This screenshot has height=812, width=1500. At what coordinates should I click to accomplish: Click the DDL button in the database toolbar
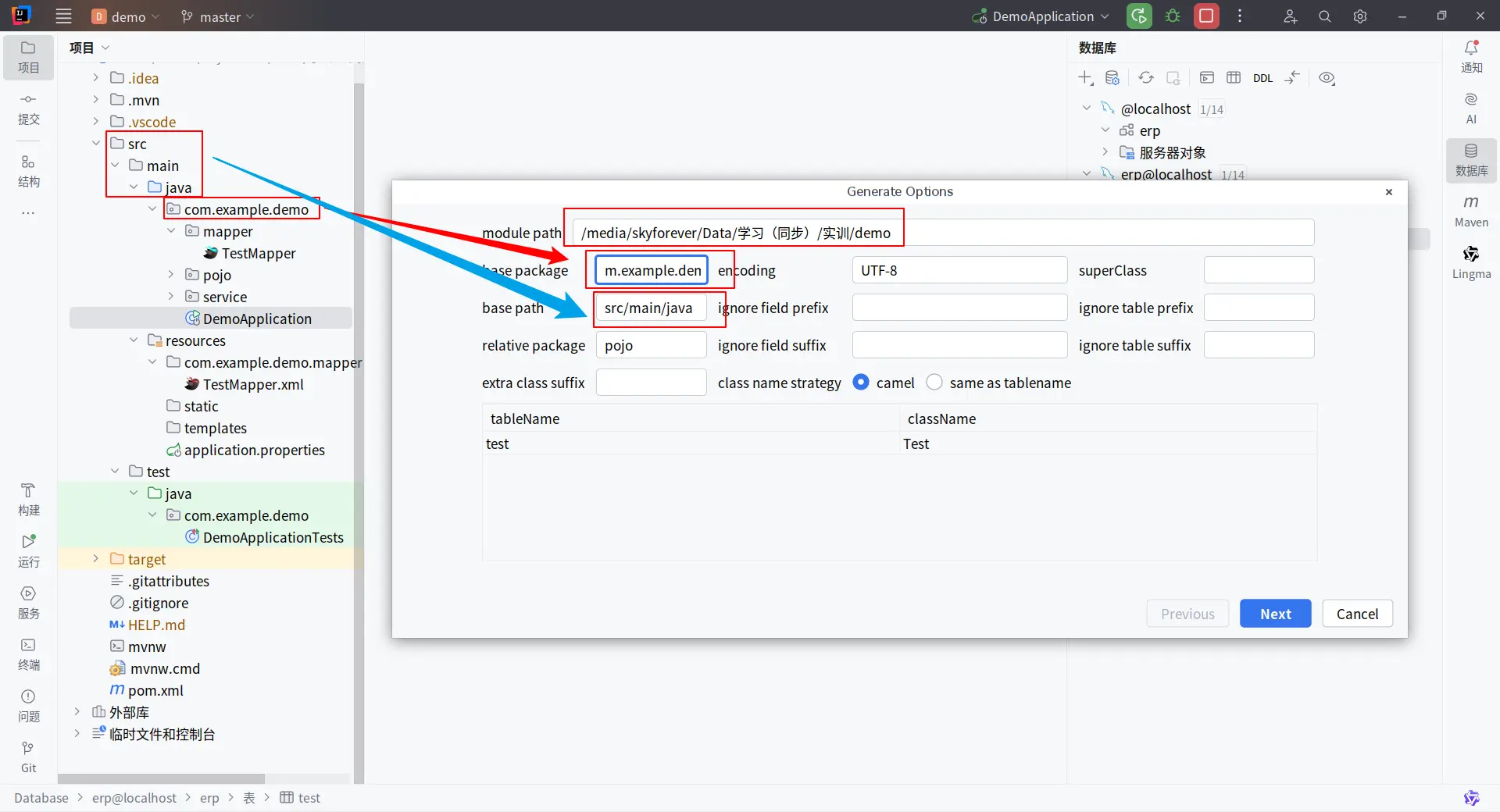tap(1262, 78)
